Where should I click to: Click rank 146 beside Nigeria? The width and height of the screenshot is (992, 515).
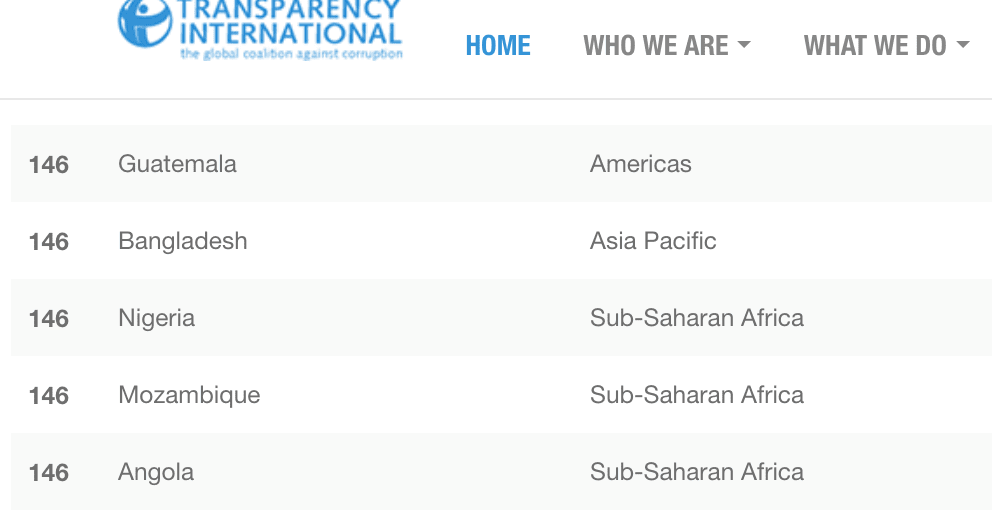coord(49,319)
